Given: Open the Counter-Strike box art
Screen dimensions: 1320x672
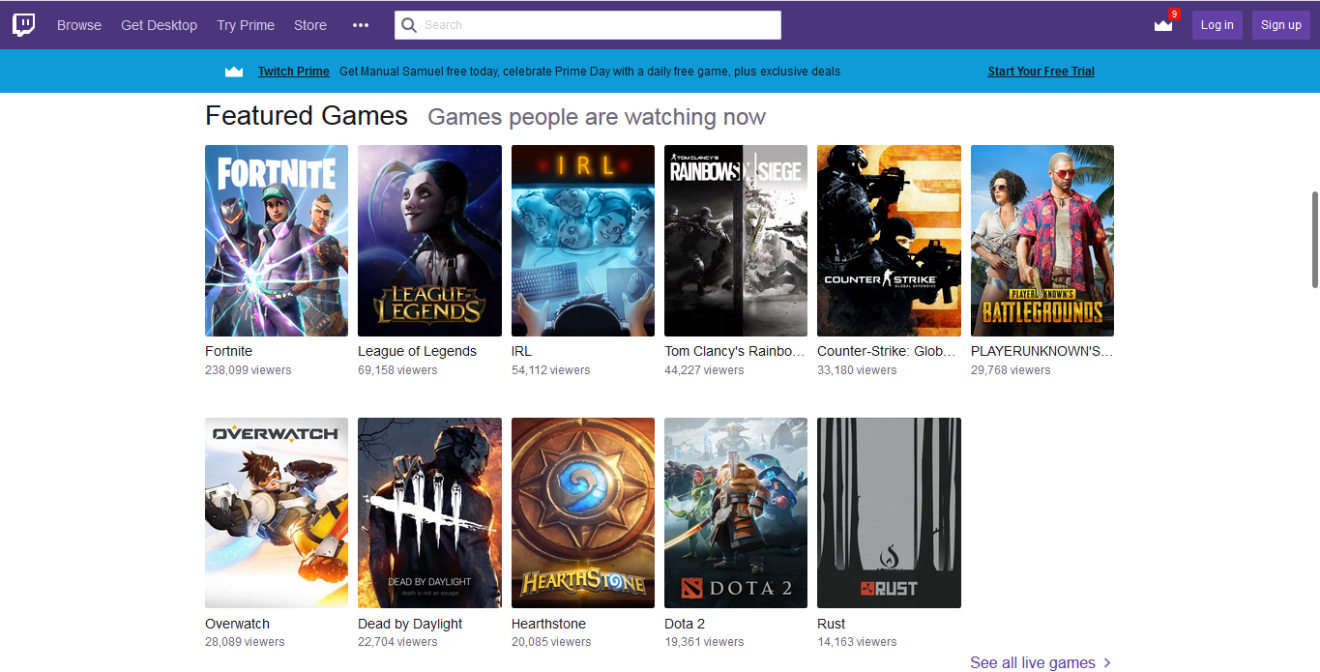Looking at the screenshot, I should click(889, 240).
